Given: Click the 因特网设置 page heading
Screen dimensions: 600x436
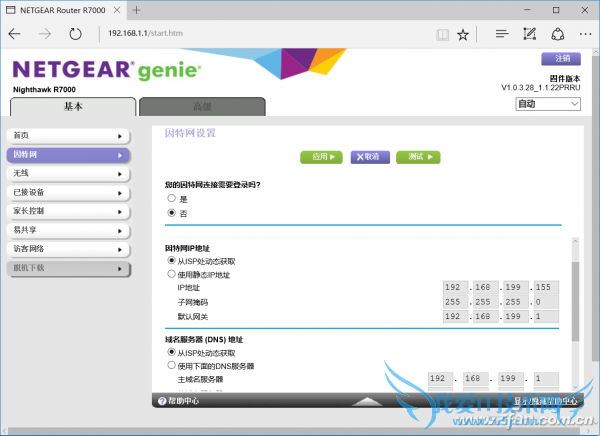Looking at the screenshot, I should (x=190, y=133).
